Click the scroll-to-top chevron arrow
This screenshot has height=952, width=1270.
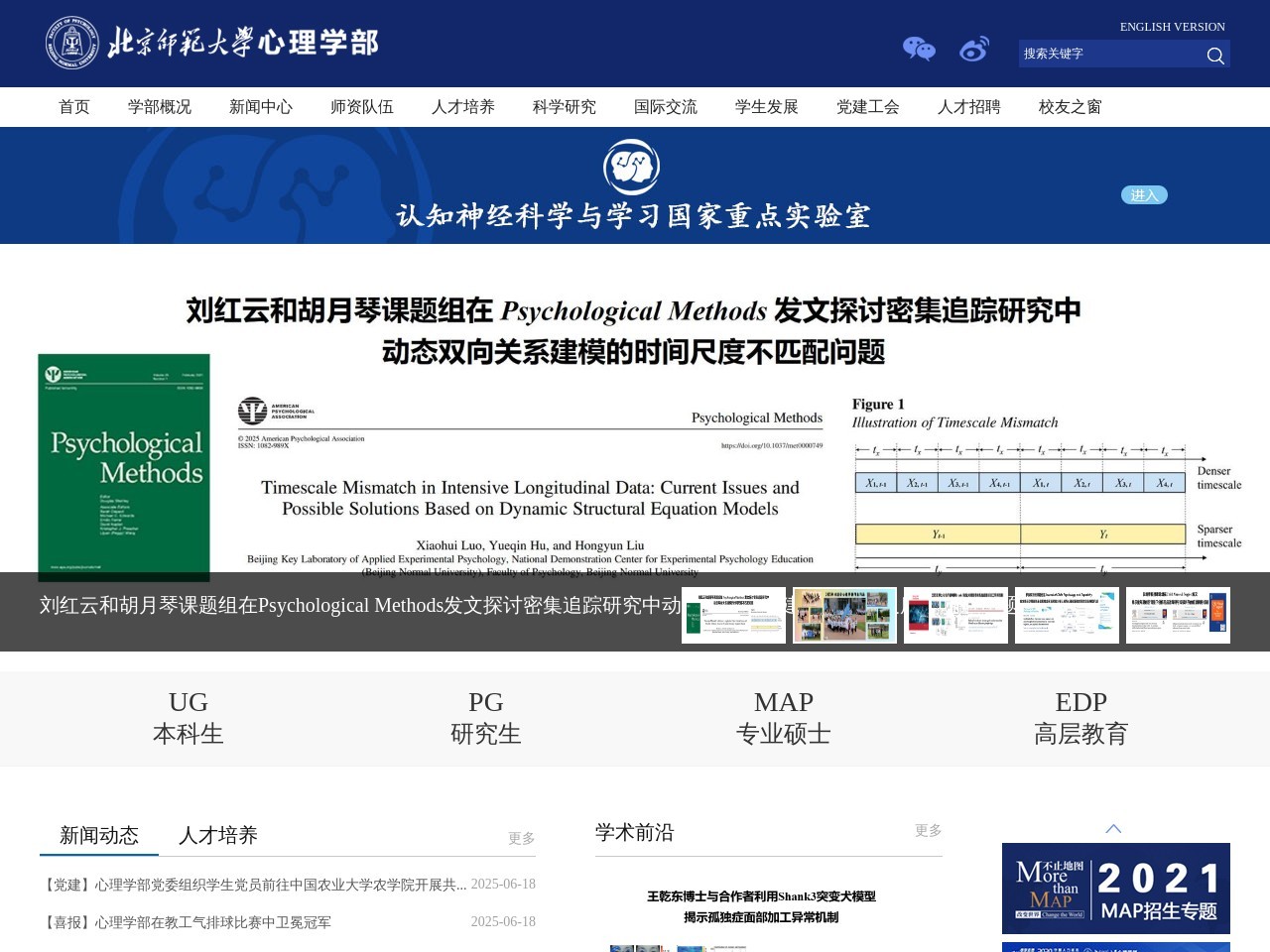[x=1113, y=828]
